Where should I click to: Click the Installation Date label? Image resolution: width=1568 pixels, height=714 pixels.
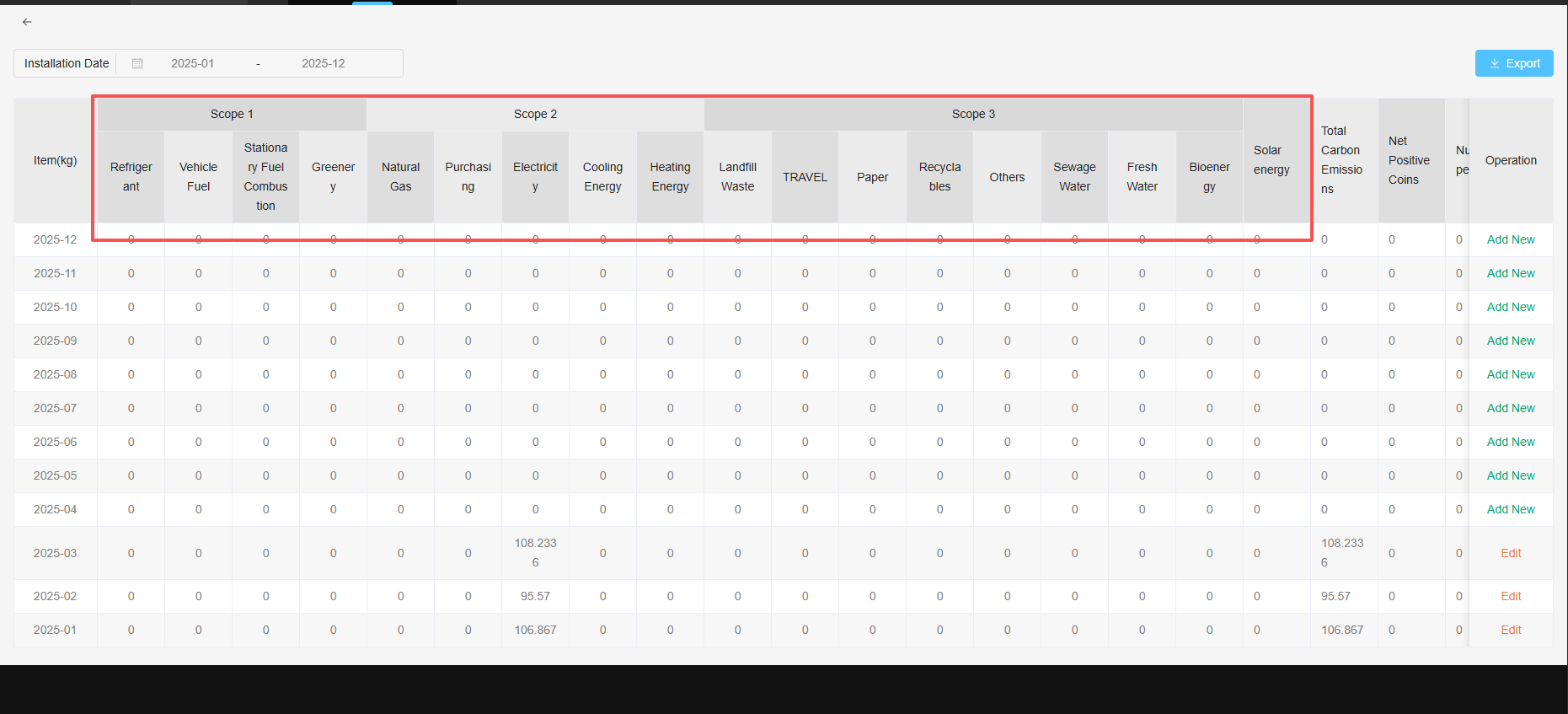click(67, 63)
